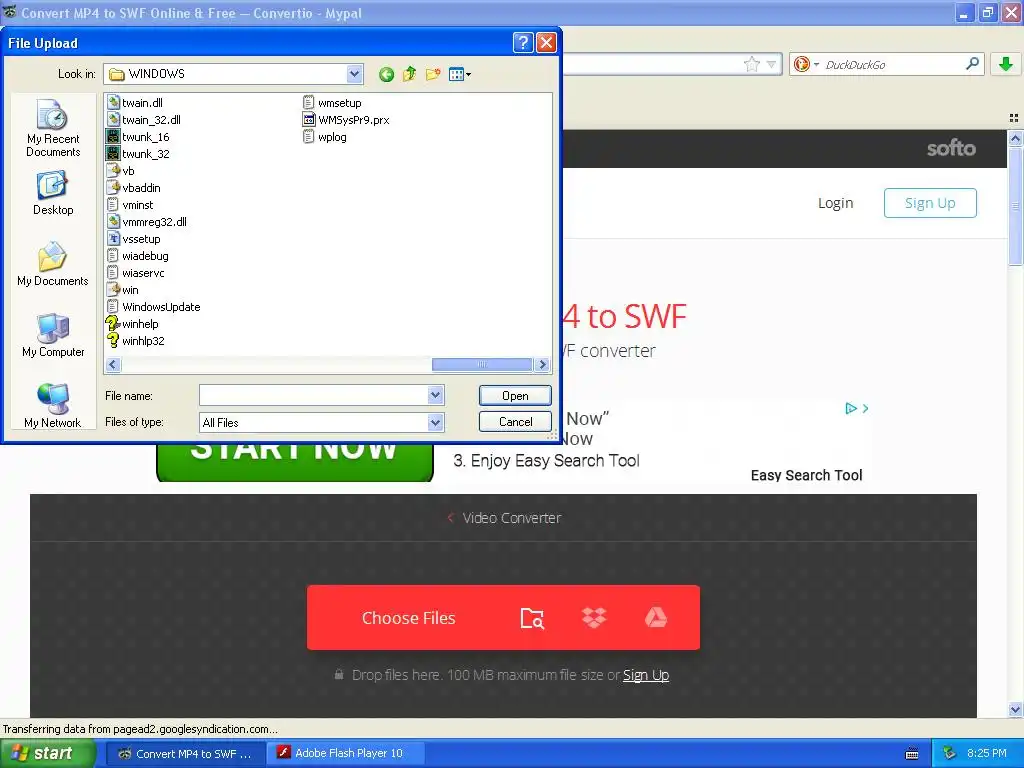Create a new folder in File Upload
The image size is (1024, 768).
[x=433, y=74]
